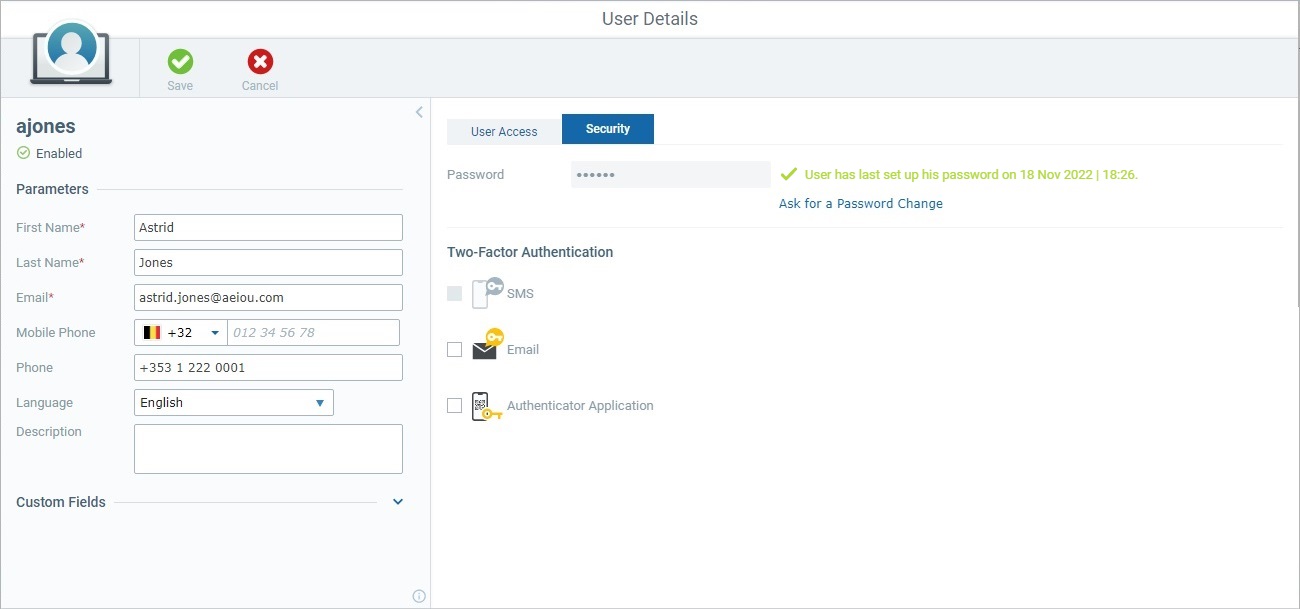1300x609 pixels.
Task: Click the Last Name field
Action: [268, 262]
